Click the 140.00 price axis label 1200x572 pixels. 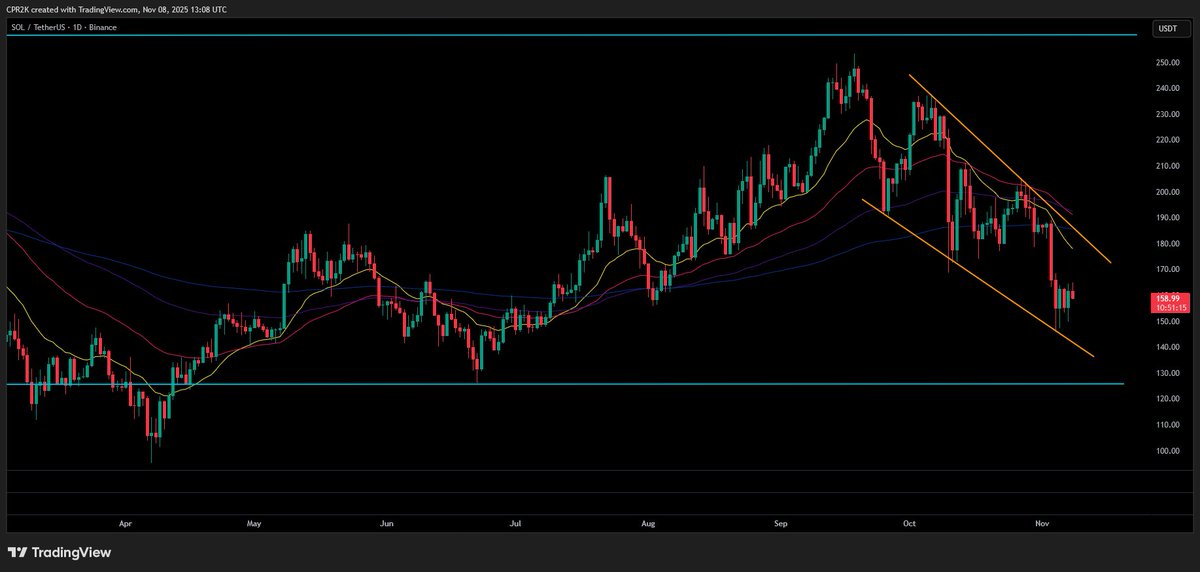click(x=1168, y=347)
